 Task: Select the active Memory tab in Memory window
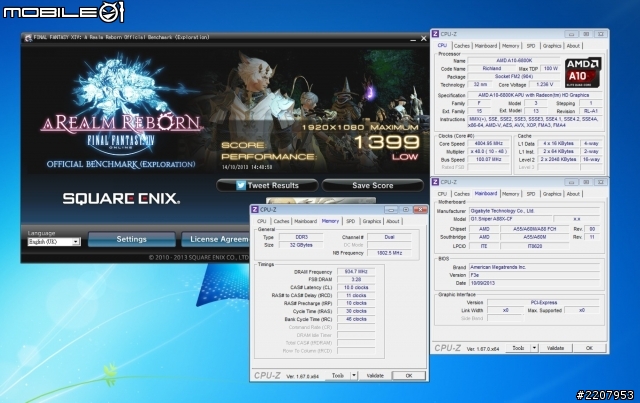tap(330, 221)
